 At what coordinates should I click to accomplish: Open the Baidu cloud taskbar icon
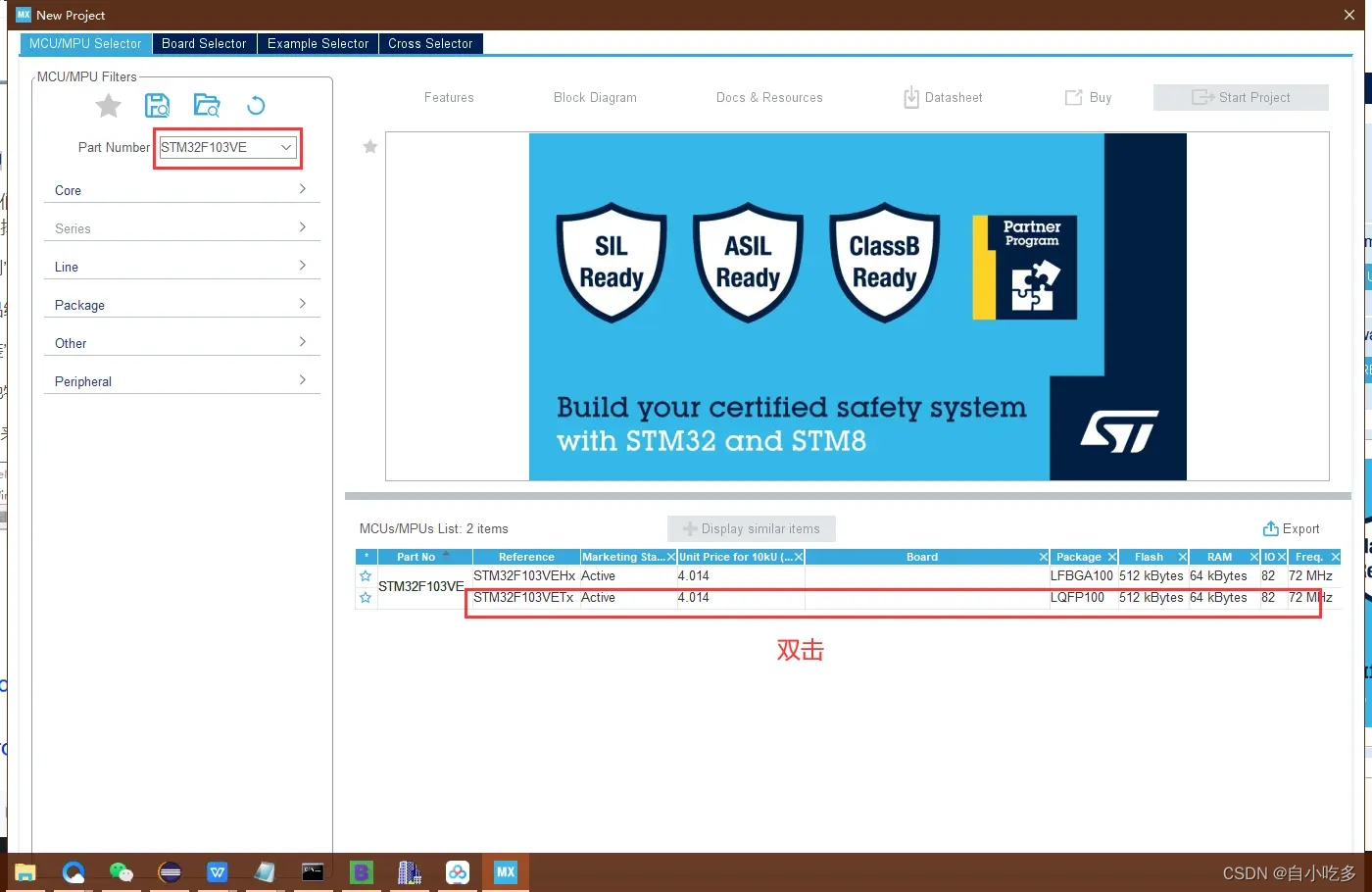[458, 871]
